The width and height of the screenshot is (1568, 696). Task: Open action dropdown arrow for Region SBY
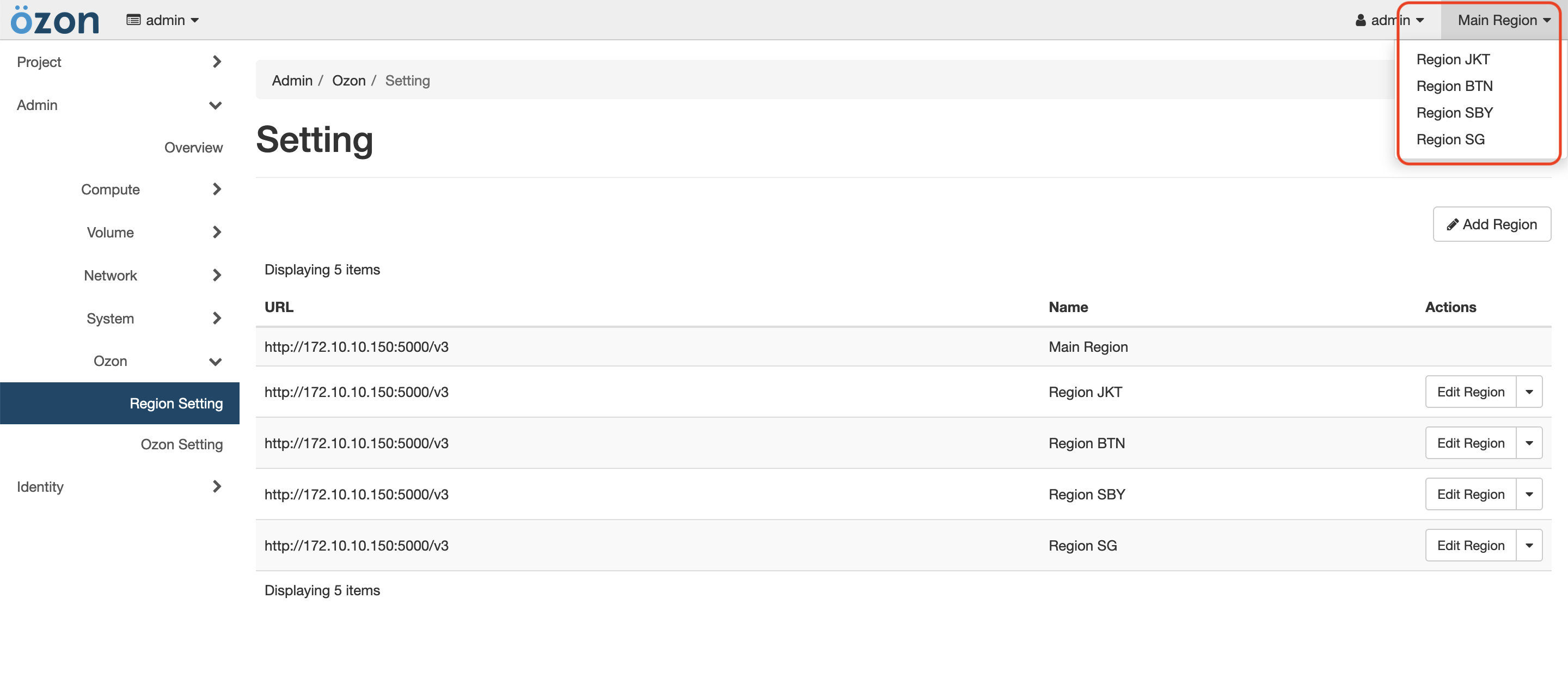[1529, 494]
